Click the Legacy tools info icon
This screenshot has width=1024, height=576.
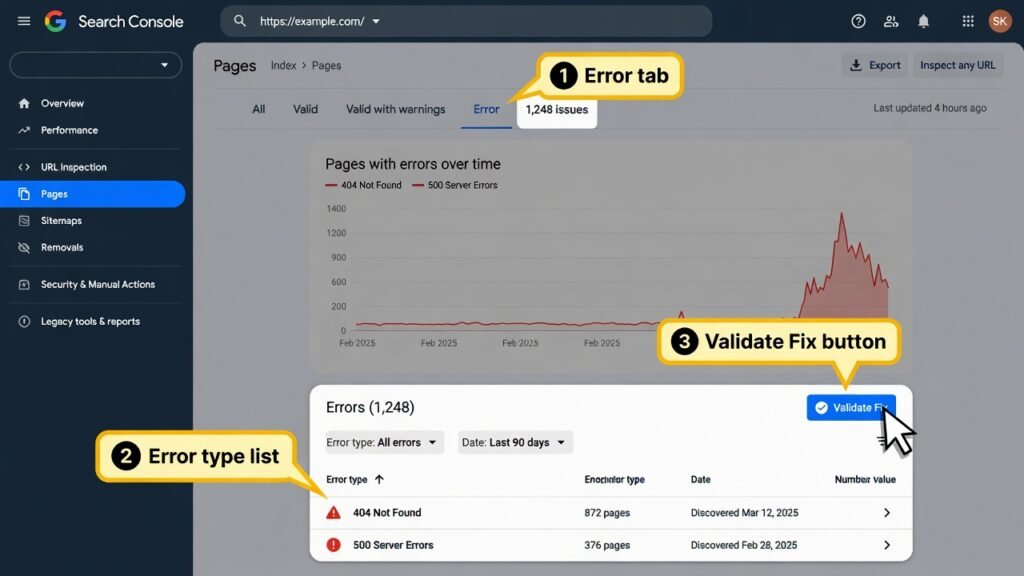(24, 321)
